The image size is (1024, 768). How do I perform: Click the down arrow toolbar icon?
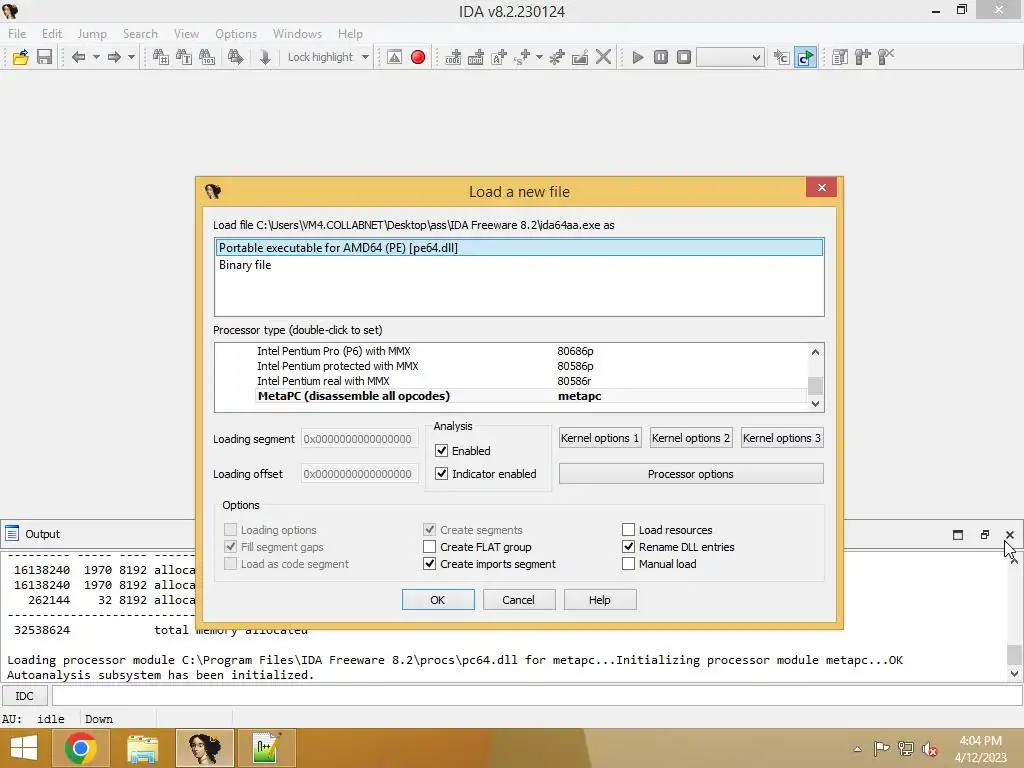click(x=265, y=57)
